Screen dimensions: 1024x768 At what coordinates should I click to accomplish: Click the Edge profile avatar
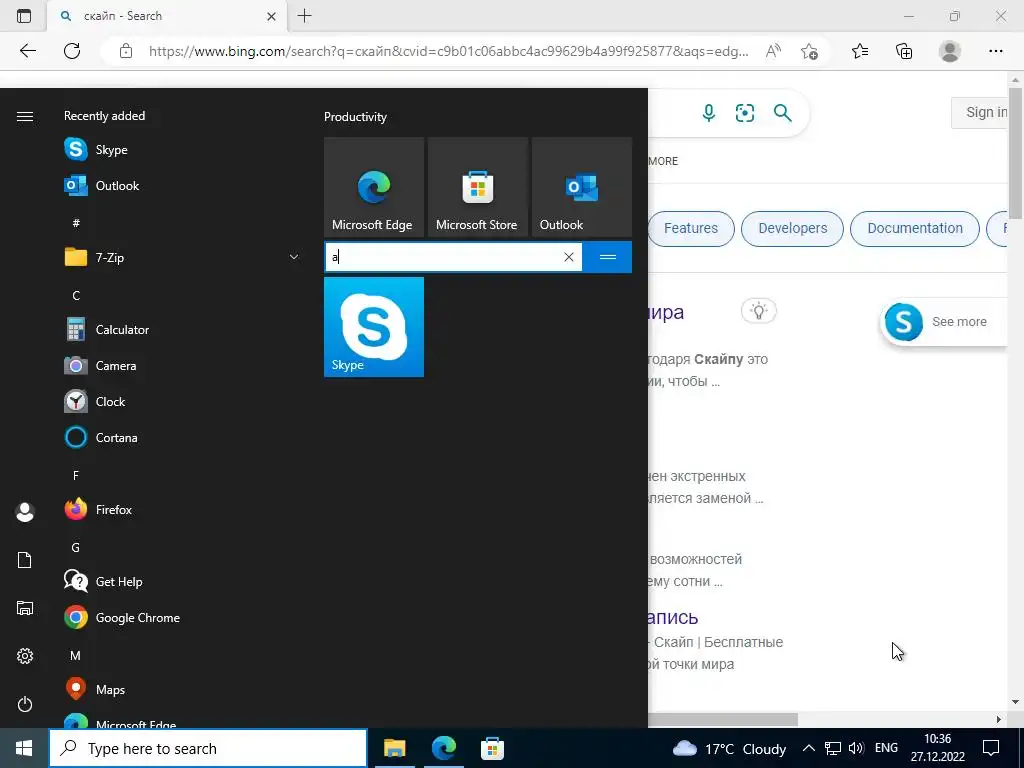950,51
